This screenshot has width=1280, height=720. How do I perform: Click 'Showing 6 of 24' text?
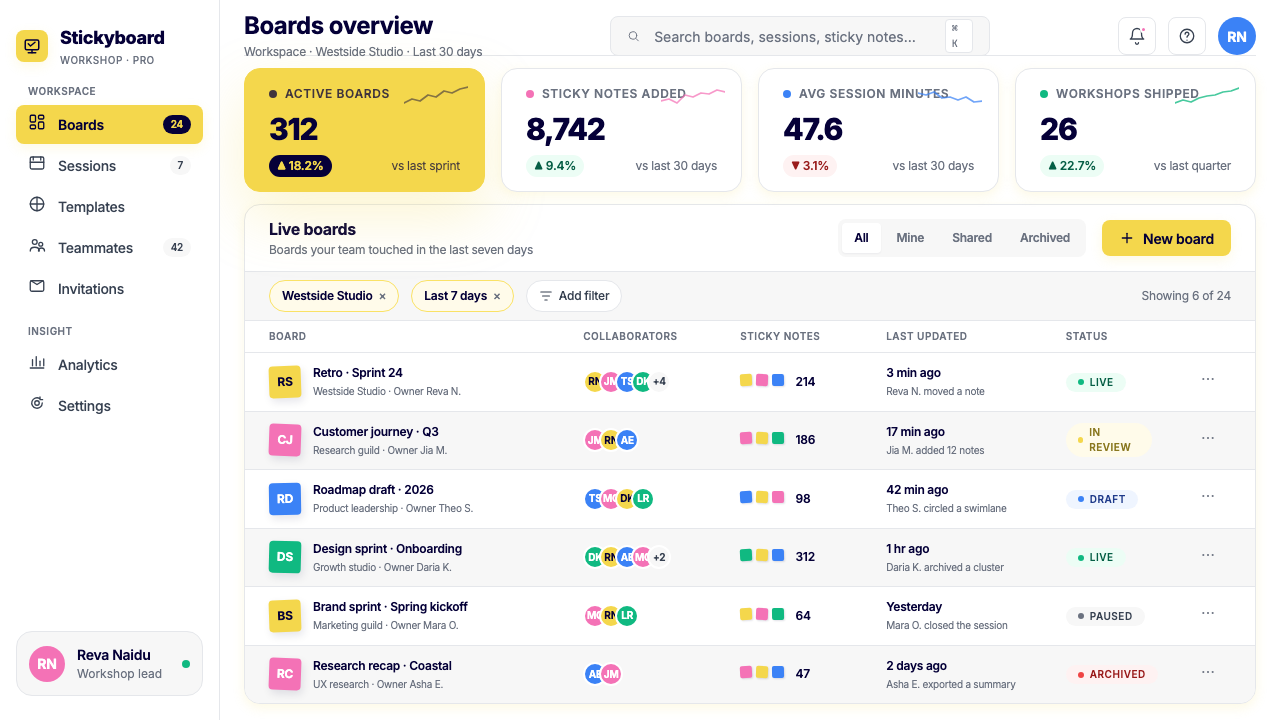point(1186,296)
